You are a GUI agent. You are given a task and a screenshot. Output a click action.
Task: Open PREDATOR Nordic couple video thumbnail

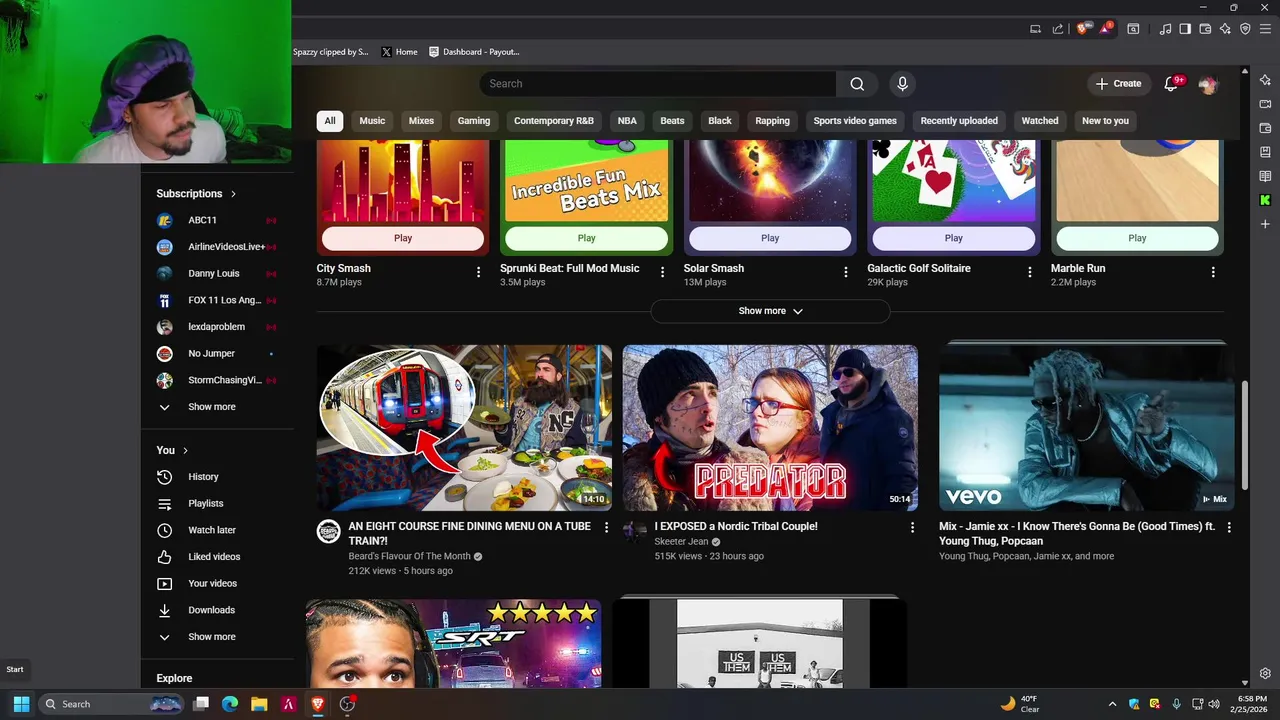[770, 428]
